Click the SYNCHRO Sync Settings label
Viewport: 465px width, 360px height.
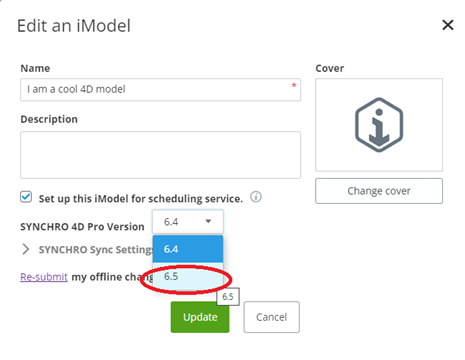[x=96, y=250]
